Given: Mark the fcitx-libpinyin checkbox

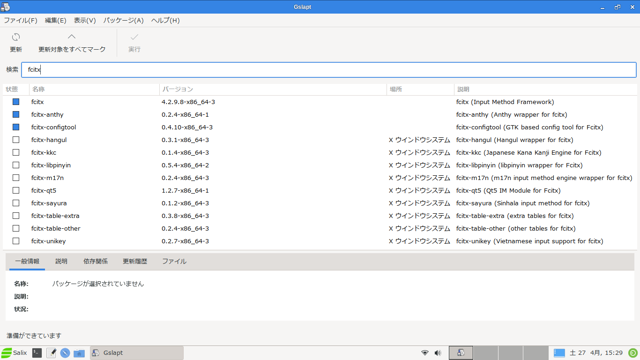Looking at the screenshot, I should pos(16,165).
